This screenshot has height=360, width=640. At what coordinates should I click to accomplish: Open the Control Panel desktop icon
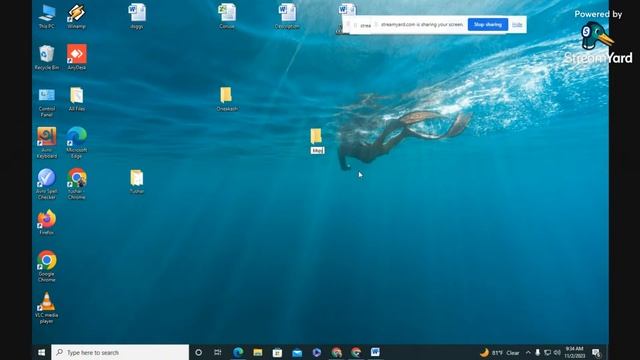[47, 102]
